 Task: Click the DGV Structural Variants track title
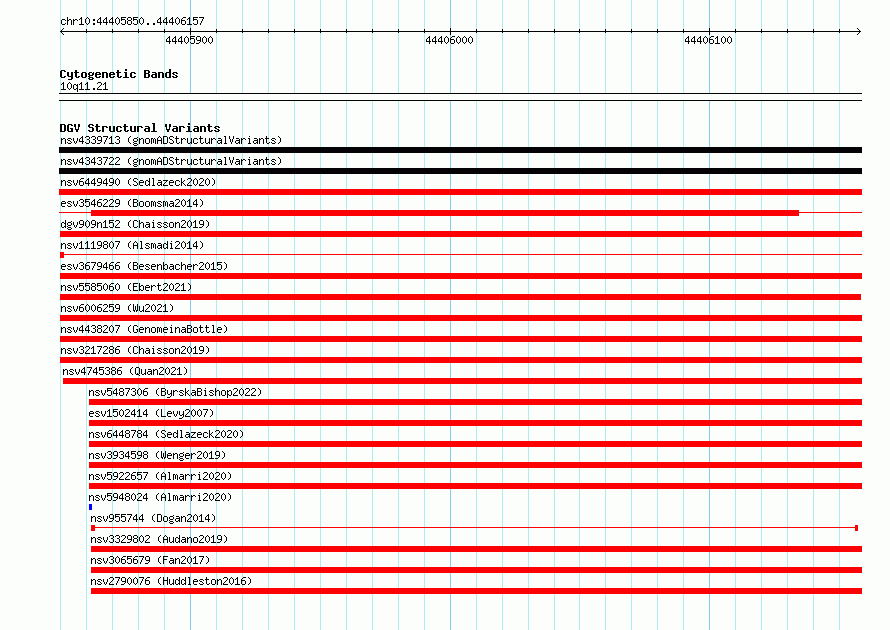pos(140,128)
